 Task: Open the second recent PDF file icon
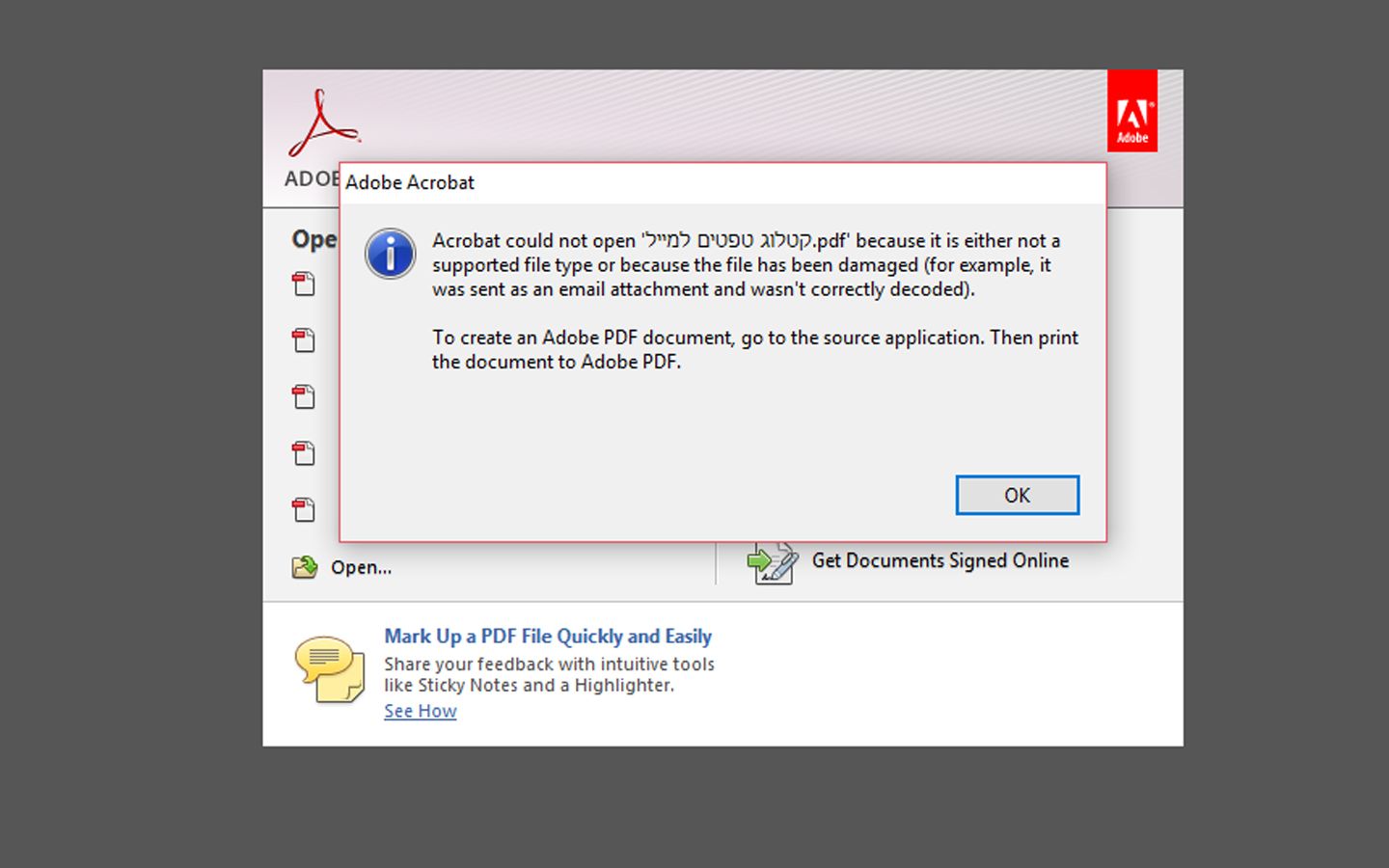[x=304, y=340]
